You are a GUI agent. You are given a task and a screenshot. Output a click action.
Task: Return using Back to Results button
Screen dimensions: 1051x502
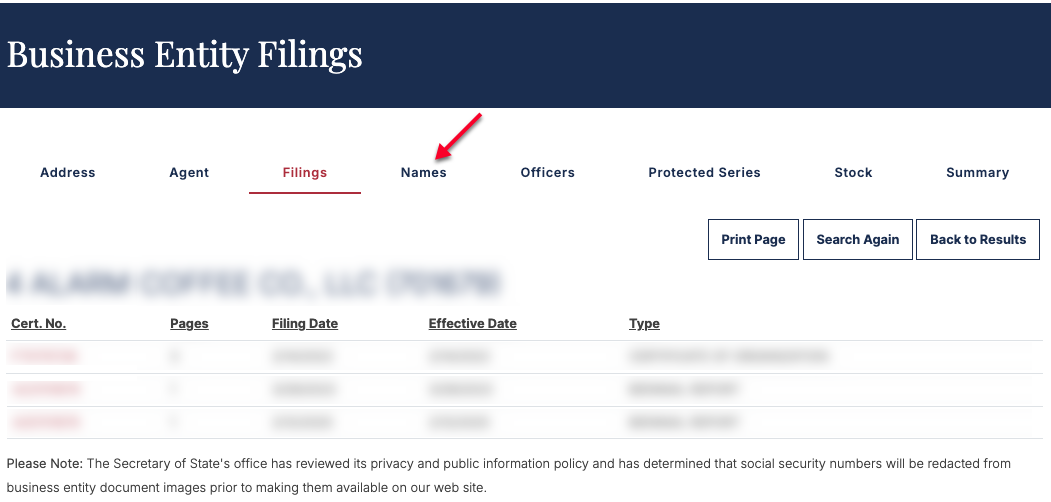(978, 239)
